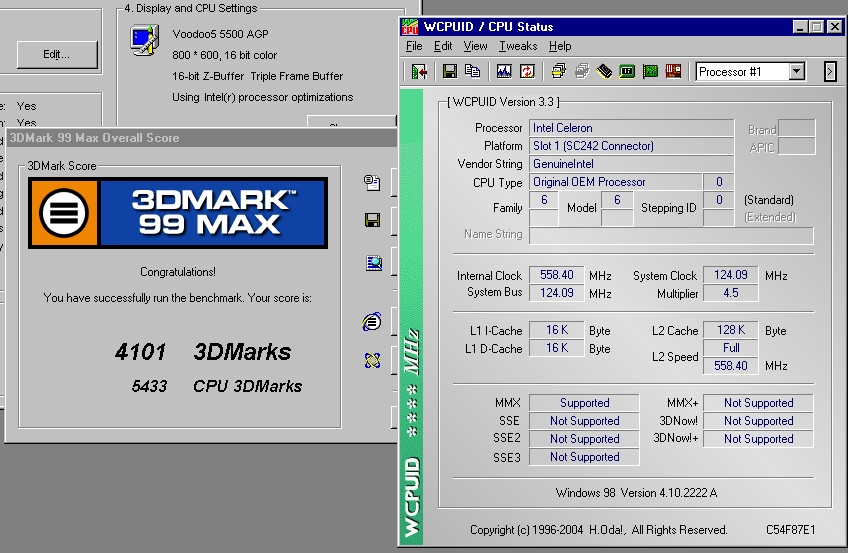Click the green monitor card icon in toolbar

pyautogui.click(x=627, y=71)
